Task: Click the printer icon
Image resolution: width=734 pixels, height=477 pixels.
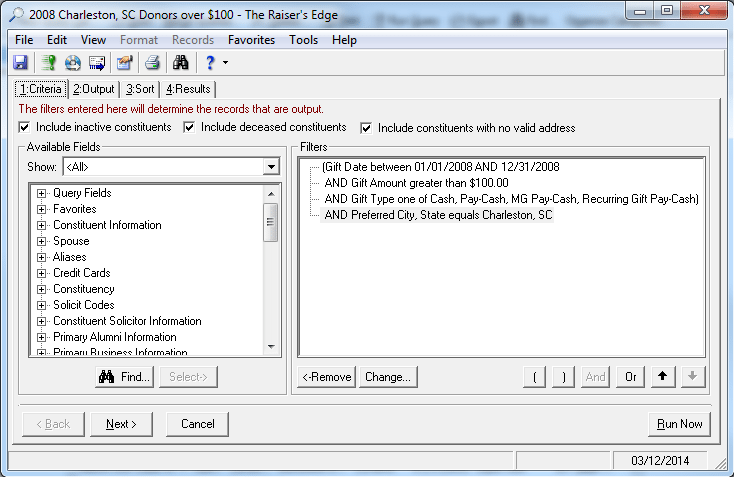Action: tap(152, 63)
